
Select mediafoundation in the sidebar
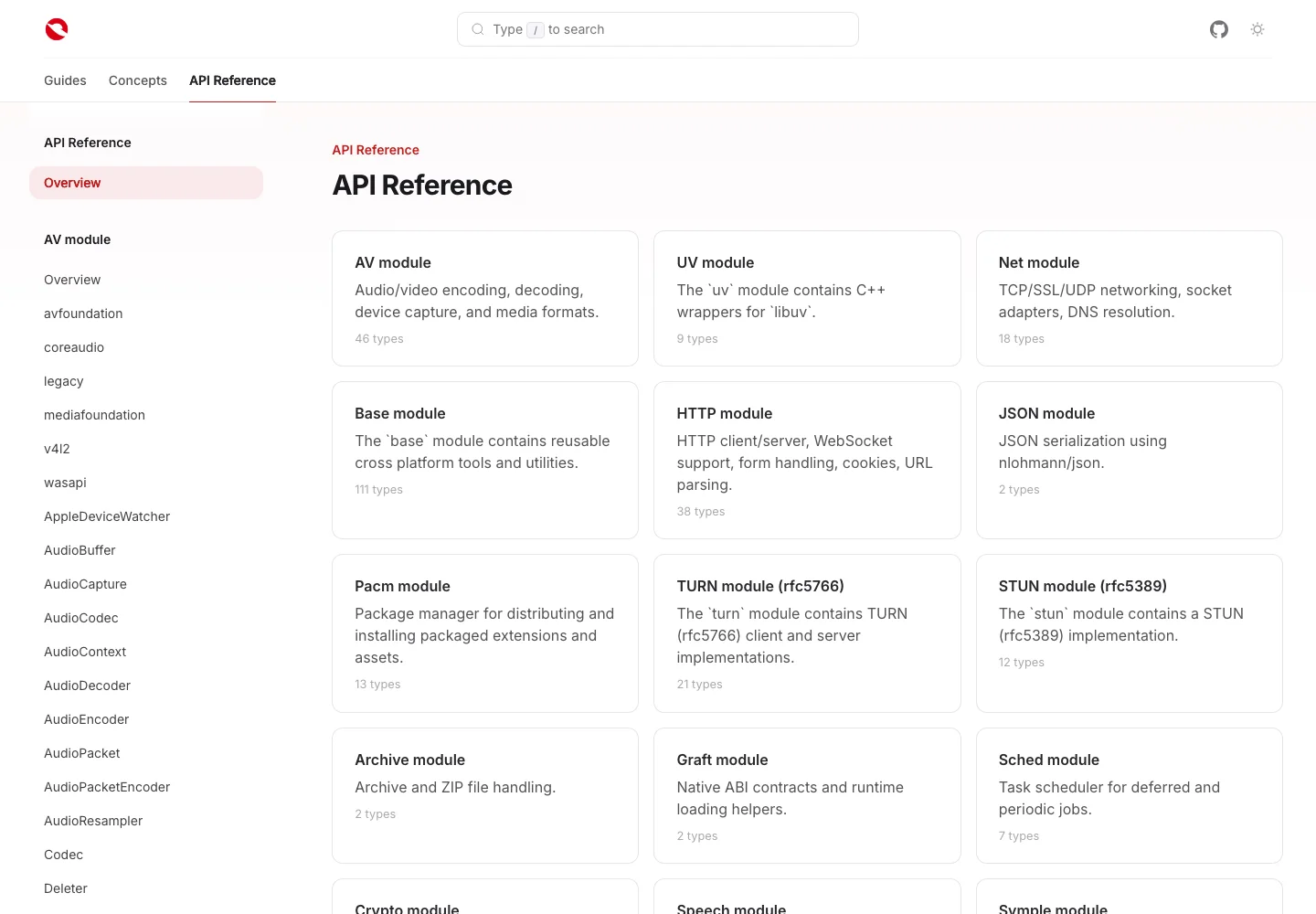click(95, 415)
